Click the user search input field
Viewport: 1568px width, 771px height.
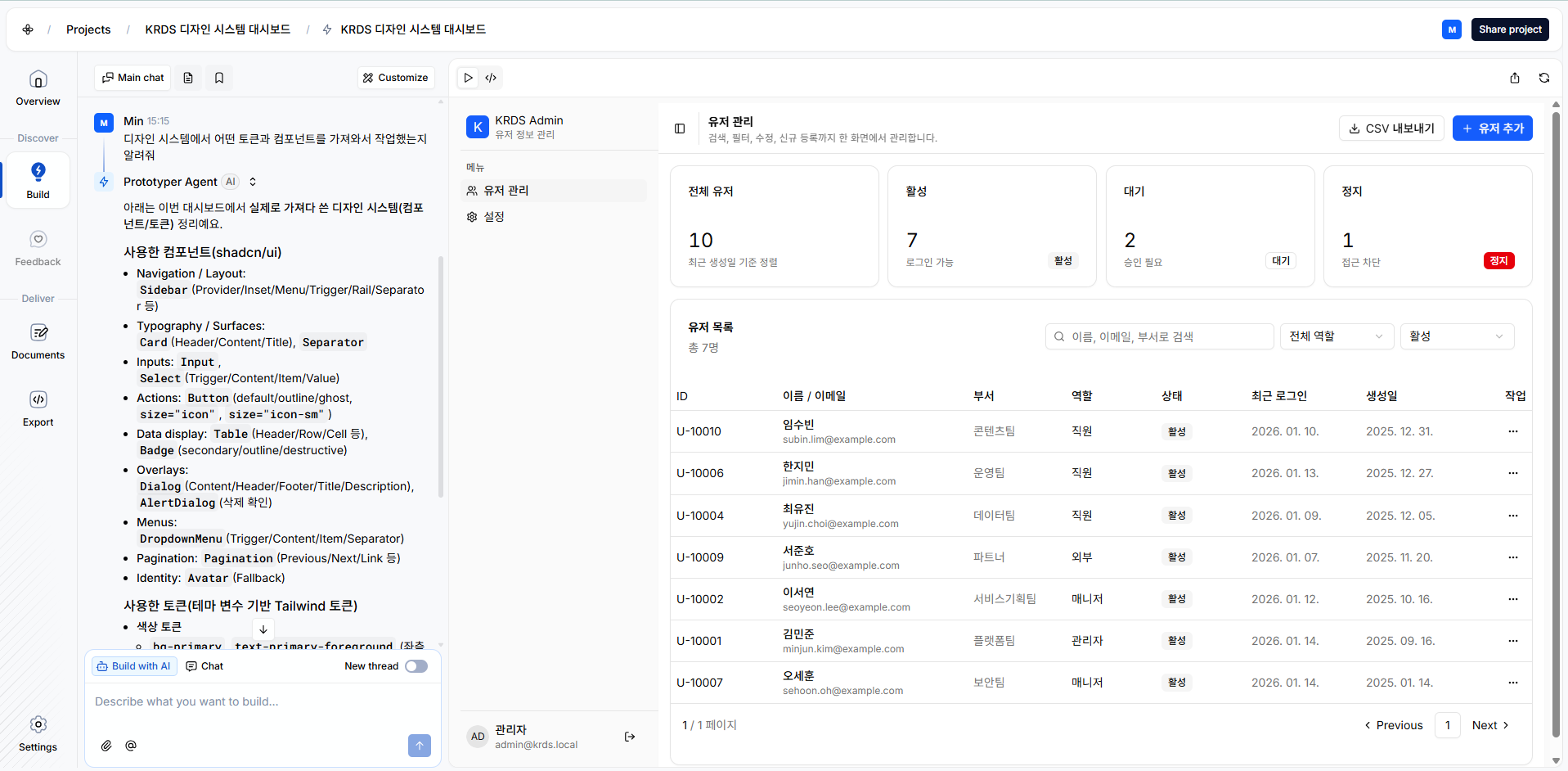tap(1159, 336)
